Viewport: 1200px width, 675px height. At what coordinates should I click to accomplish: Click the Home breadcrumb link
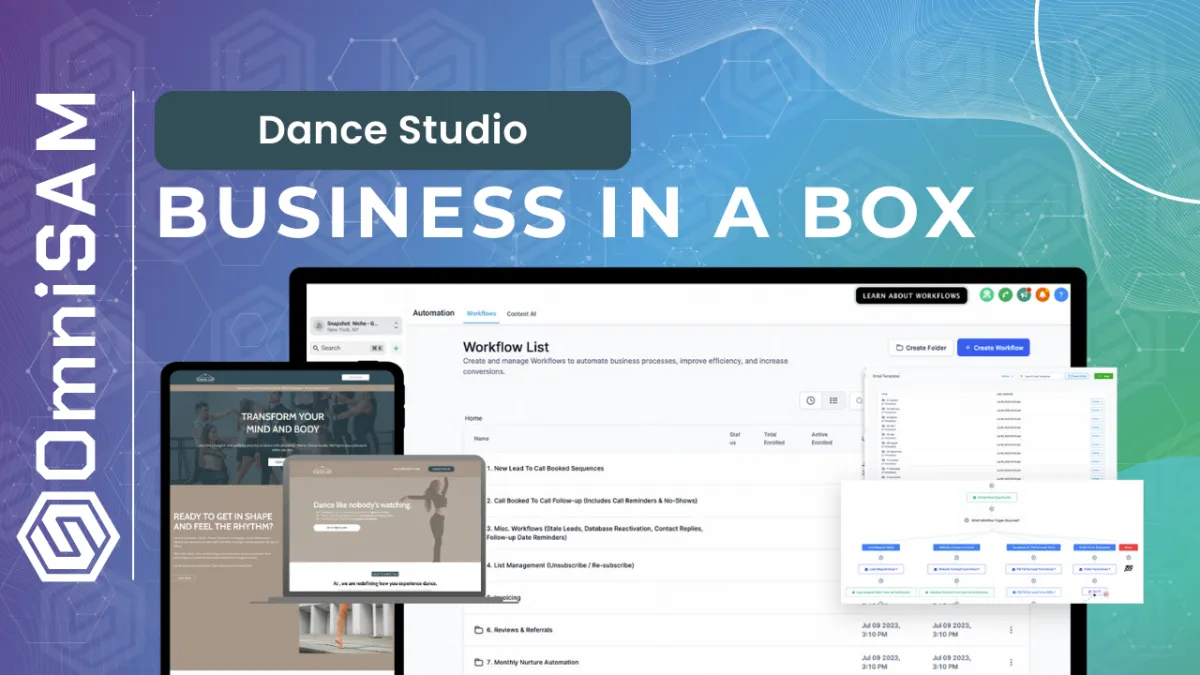(x=474, y=417)
